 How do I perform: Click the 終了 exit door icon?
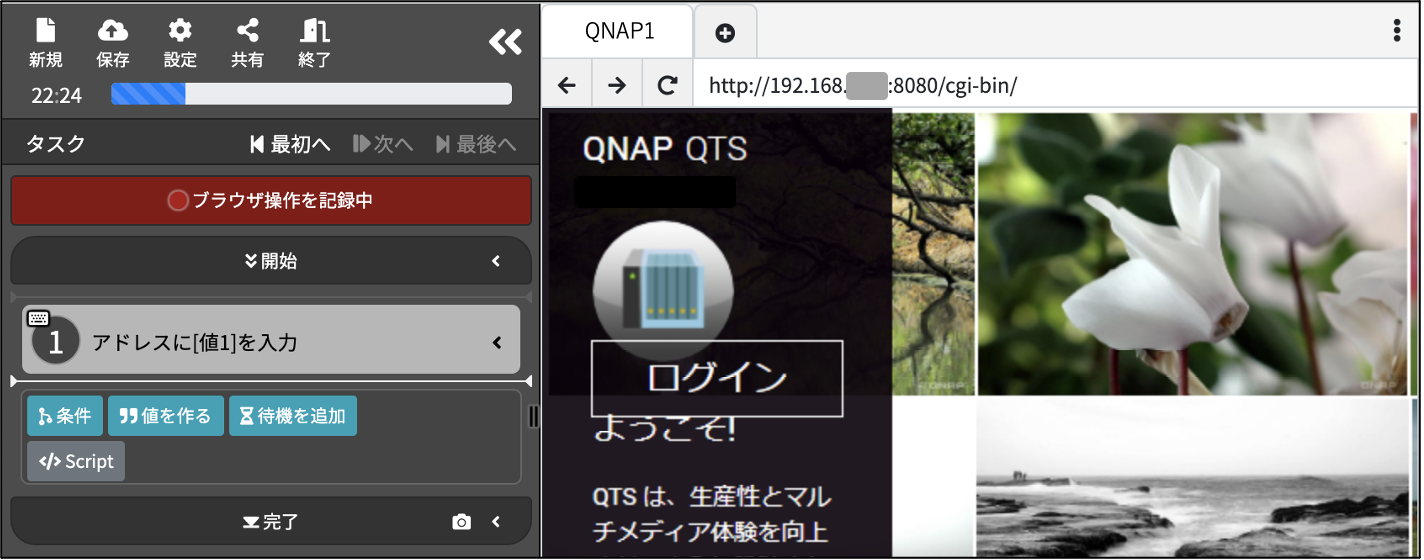(x=314, y=31)
